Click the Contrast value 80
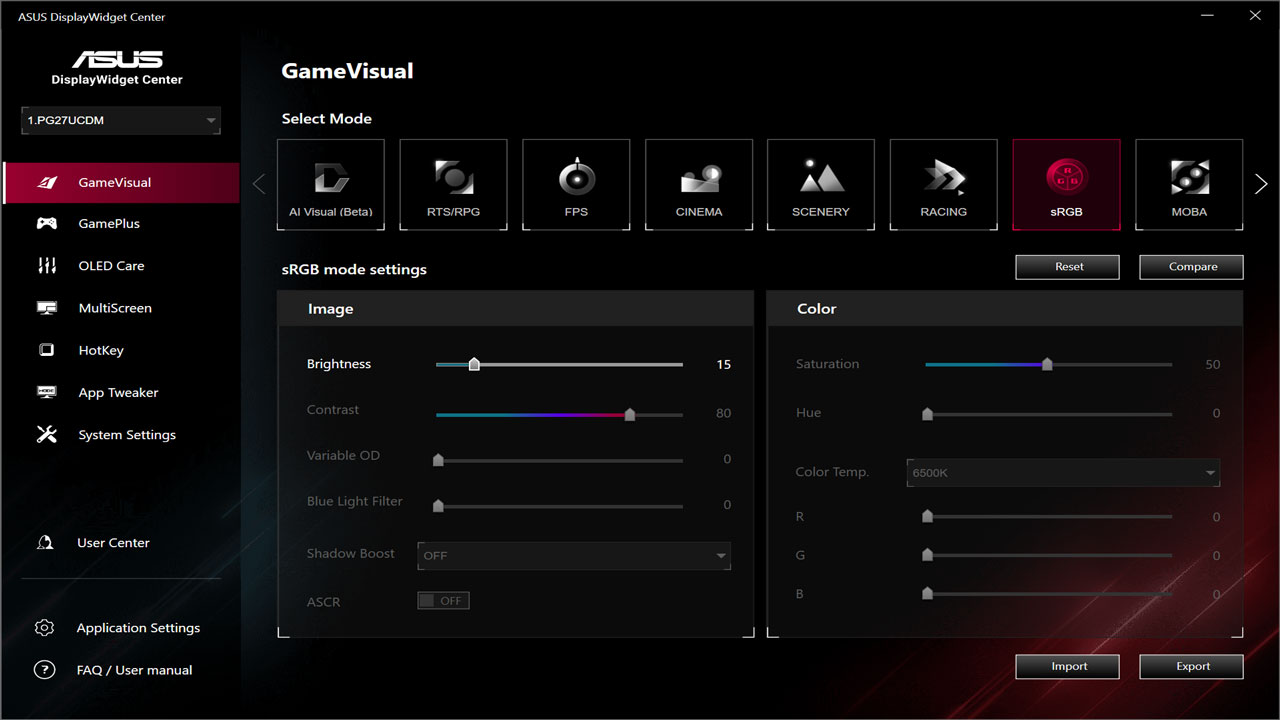 pyautogui.click(x=723, y=413)
